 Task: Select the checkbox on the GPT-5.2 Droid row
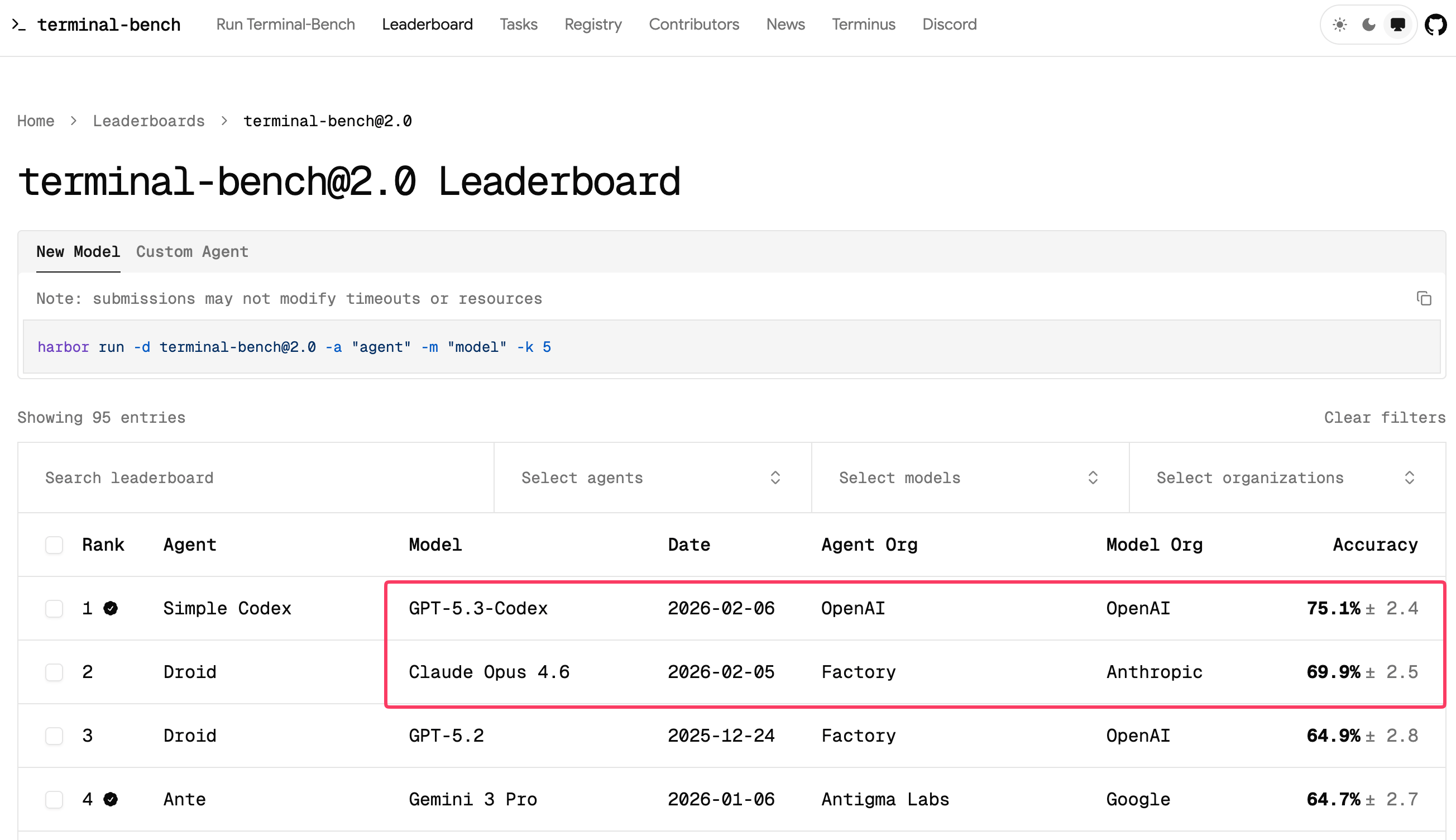(x=54, y=736)
